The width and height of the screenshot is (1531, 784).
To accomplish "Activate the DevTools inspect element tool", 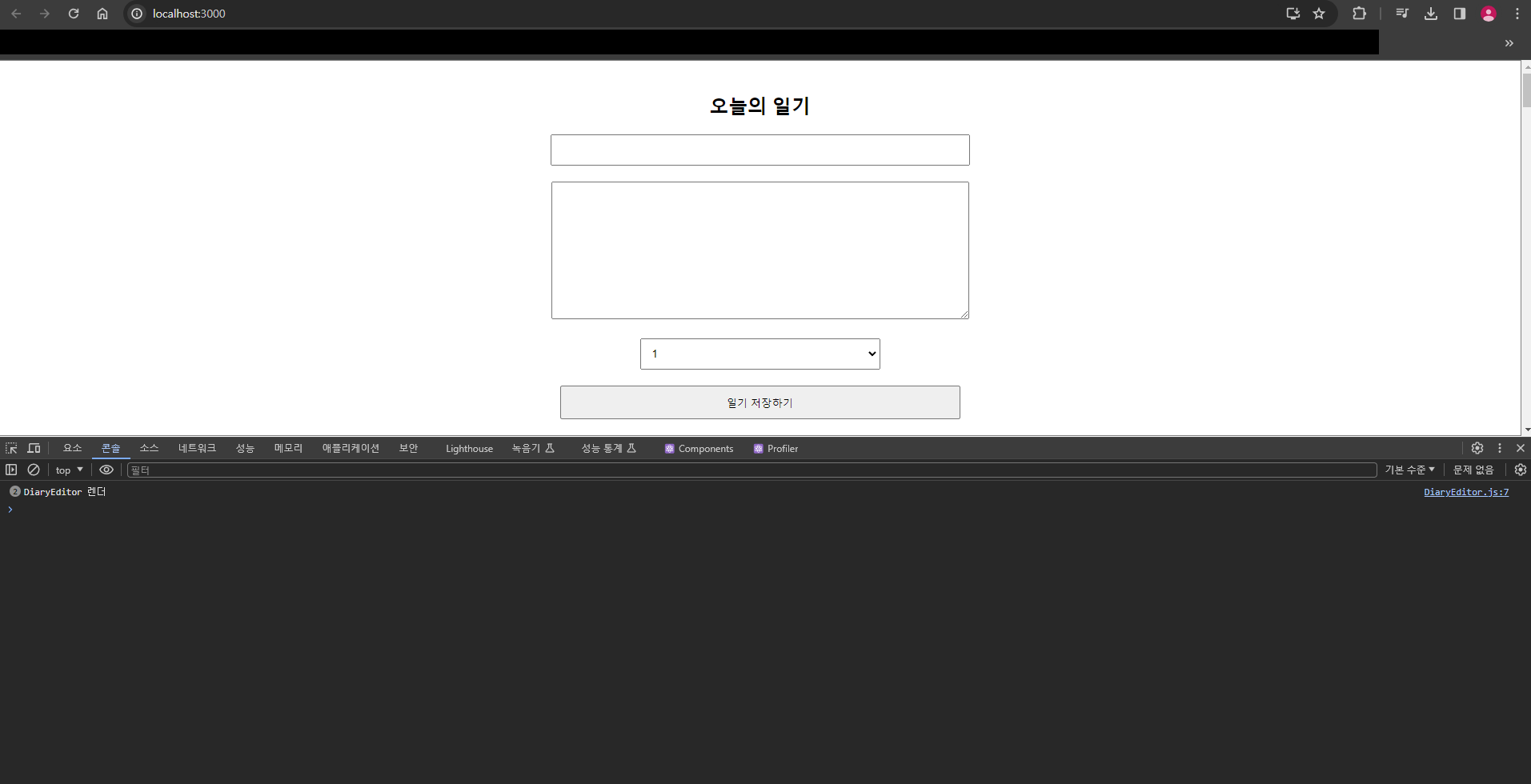I will (x=11, y=448).
